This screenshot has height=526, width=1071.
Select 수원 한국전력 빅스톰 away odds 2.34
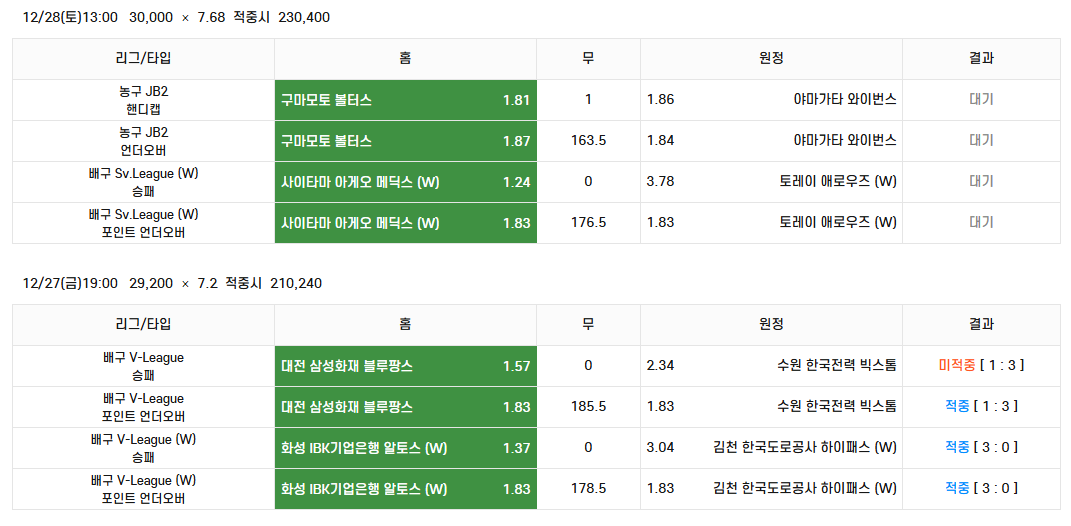pos(771,366)
